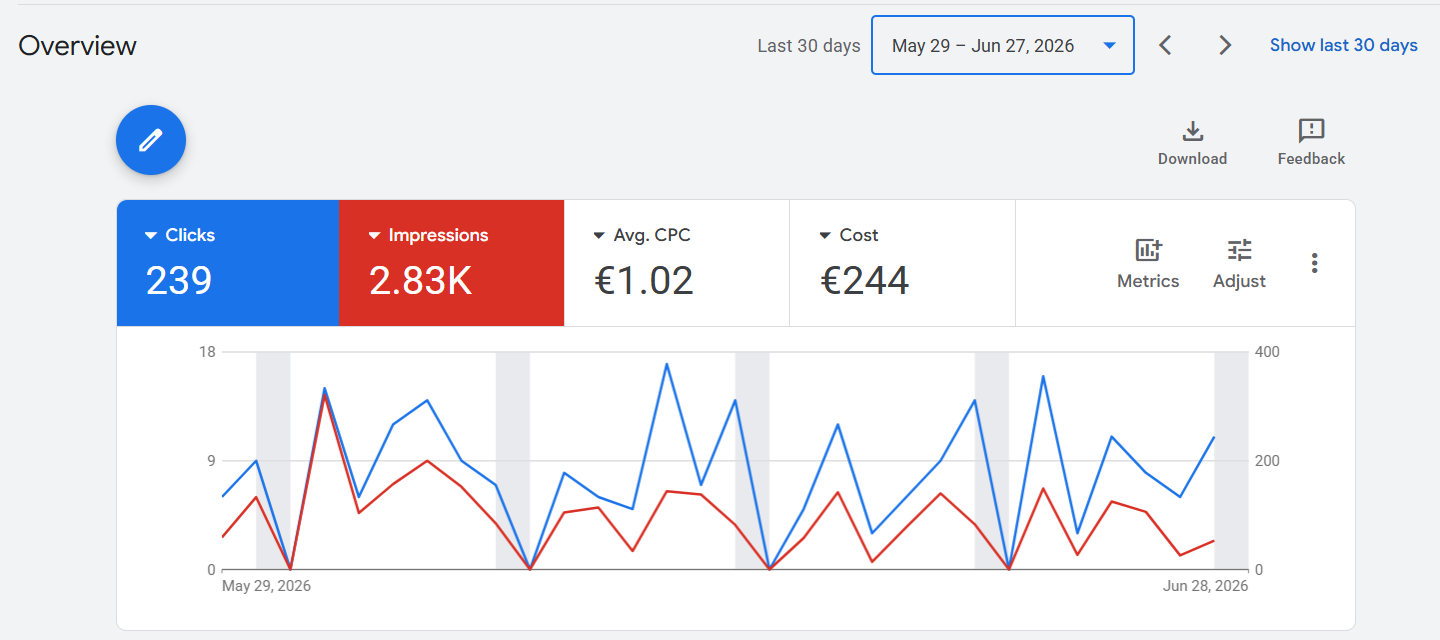Click the €244 cost value
Screen dimensions: 1440x640
point(865,281)
